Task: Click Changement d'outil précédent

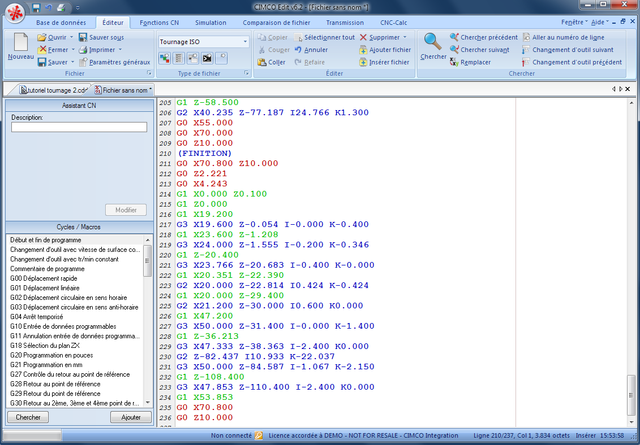Action: click(x=572, y=62)
